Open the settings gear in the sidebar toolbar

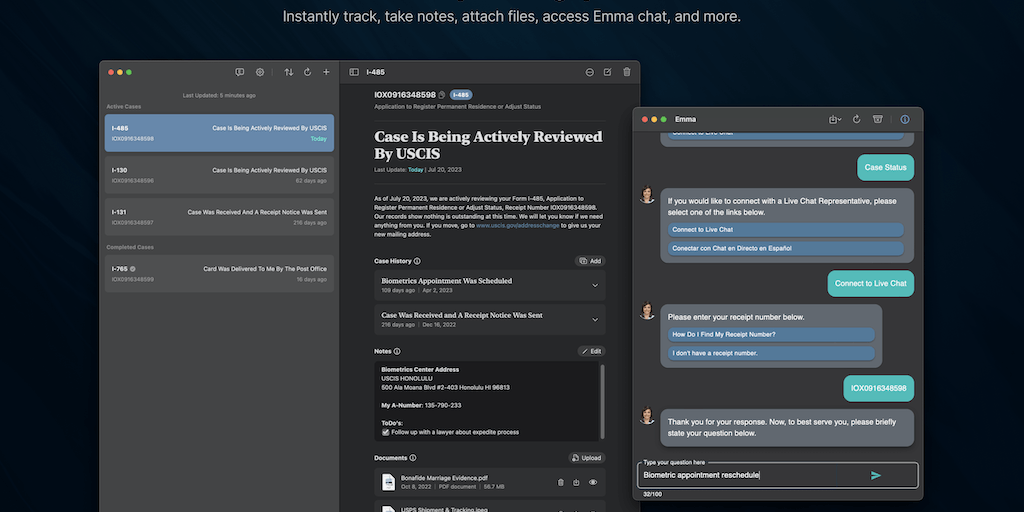click(x=260, y=72)
